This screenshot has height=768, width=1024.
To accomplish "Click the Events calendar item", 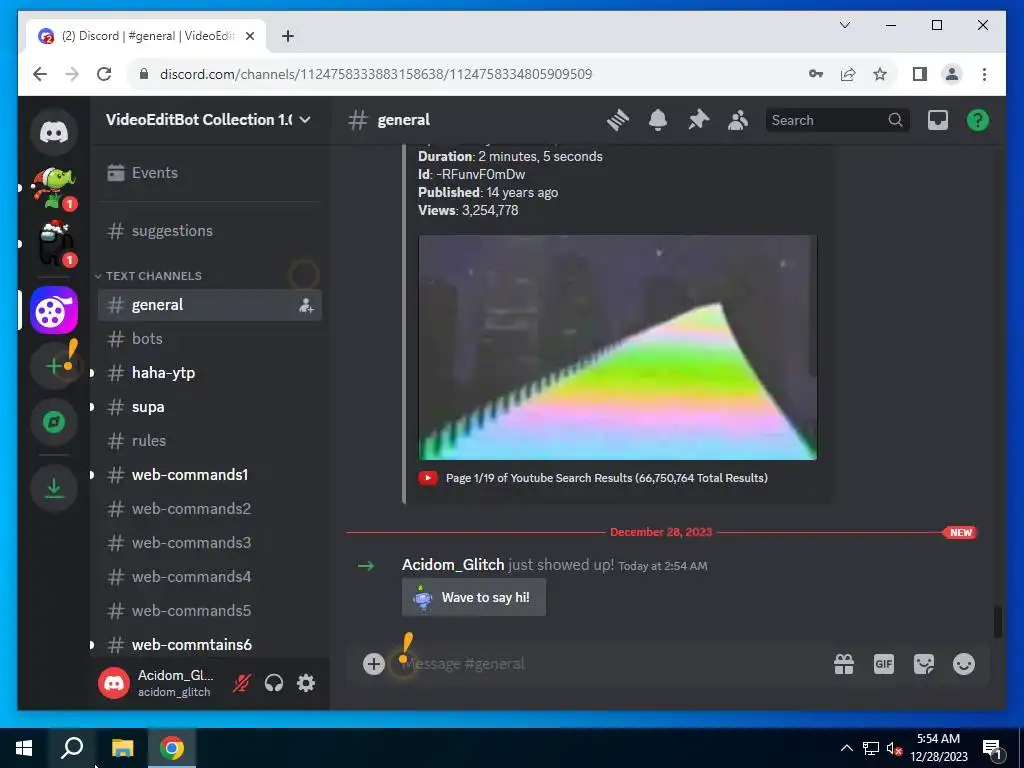I will [209, 173].
